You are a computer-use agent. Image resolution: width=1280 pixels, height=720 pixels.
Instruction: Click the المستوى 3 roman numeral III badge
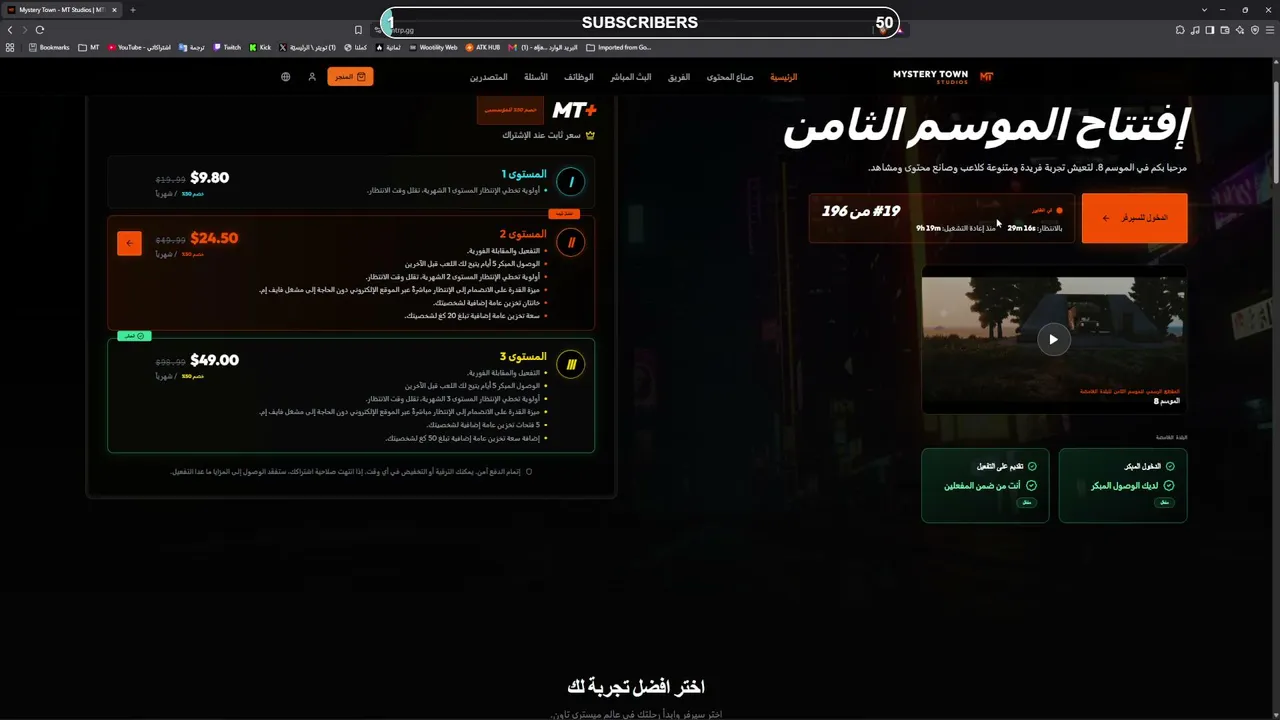pyautogui.click(x=571, y=364)
